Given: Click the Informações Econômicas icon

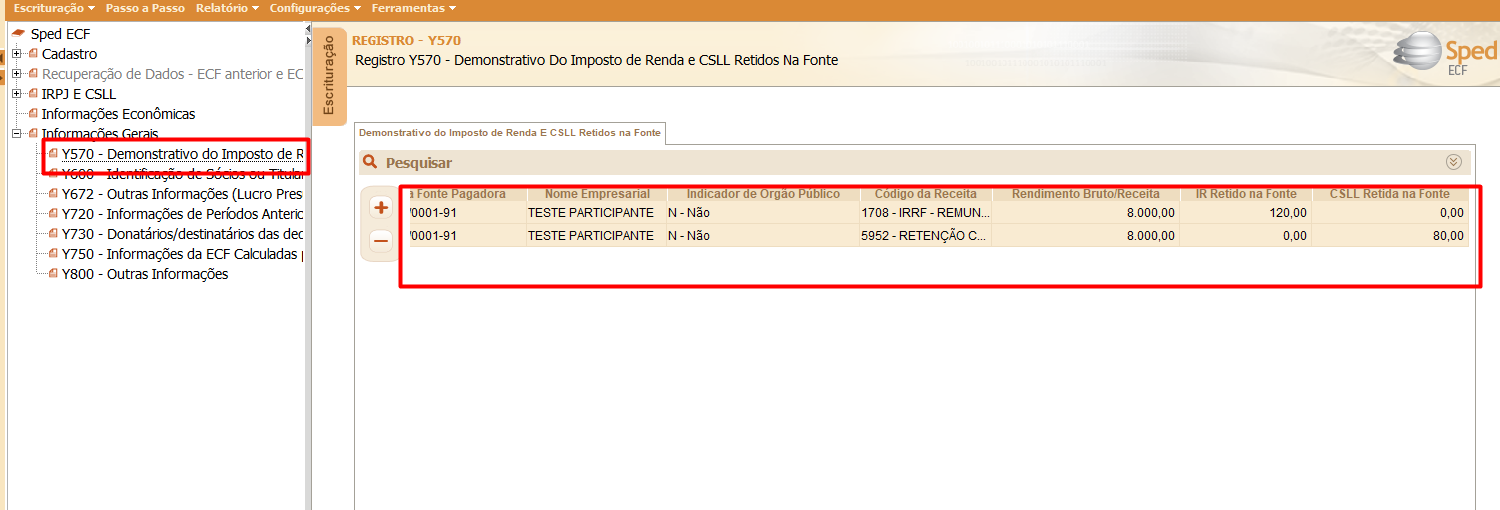Looking at the screenshot, I should point(33,113).
